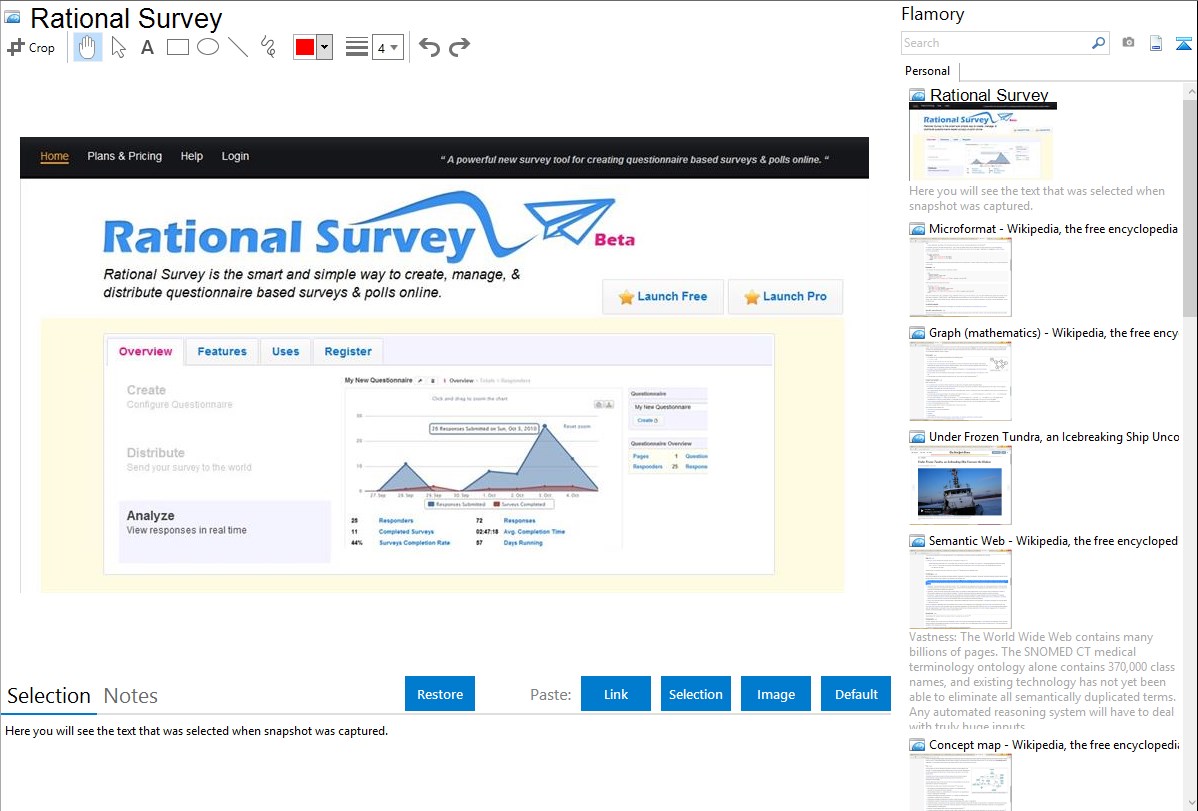Select the 'Rational Survey' title in the snapshot list

(989, 96)
